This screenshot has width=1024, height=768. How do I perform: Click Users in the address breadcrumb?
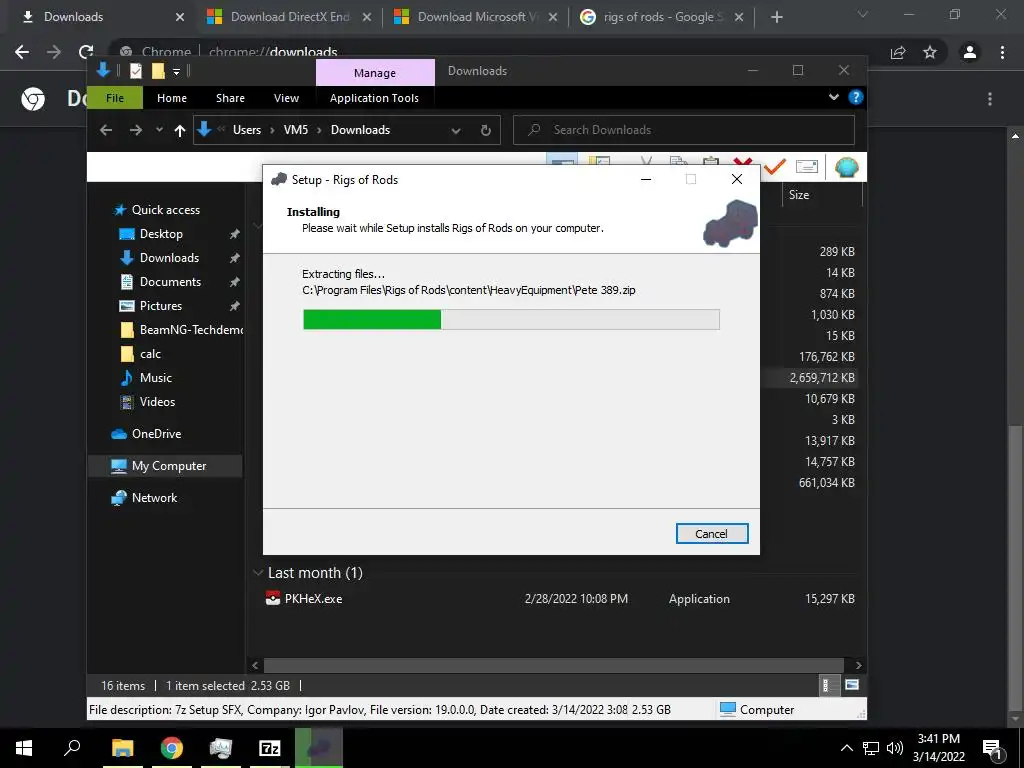[247, 130]
